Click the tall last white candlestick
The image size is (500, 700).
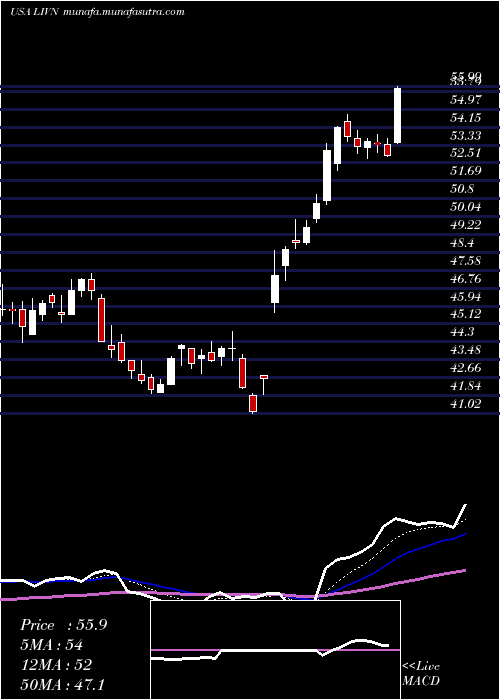coord(397,115)
